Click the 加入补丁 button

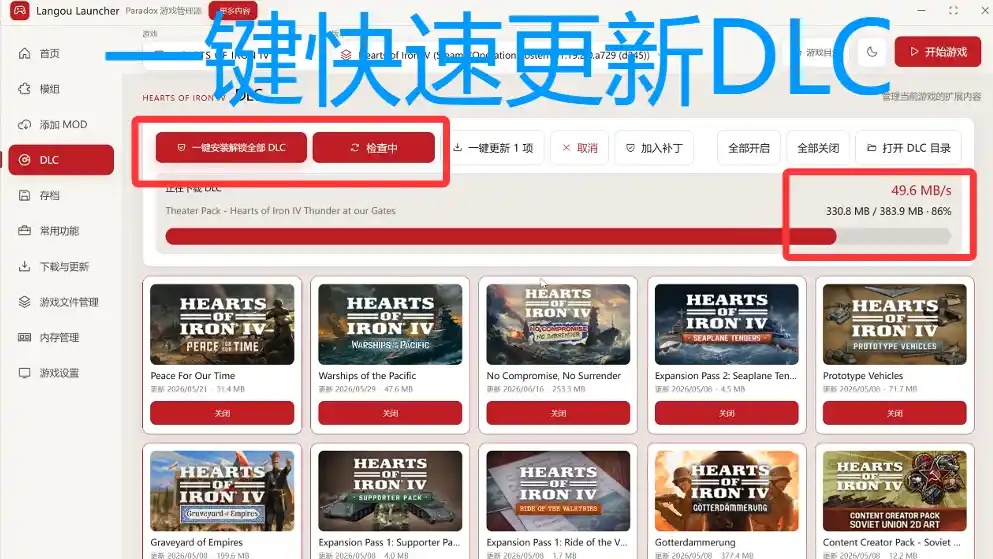(x=654, y=148)
